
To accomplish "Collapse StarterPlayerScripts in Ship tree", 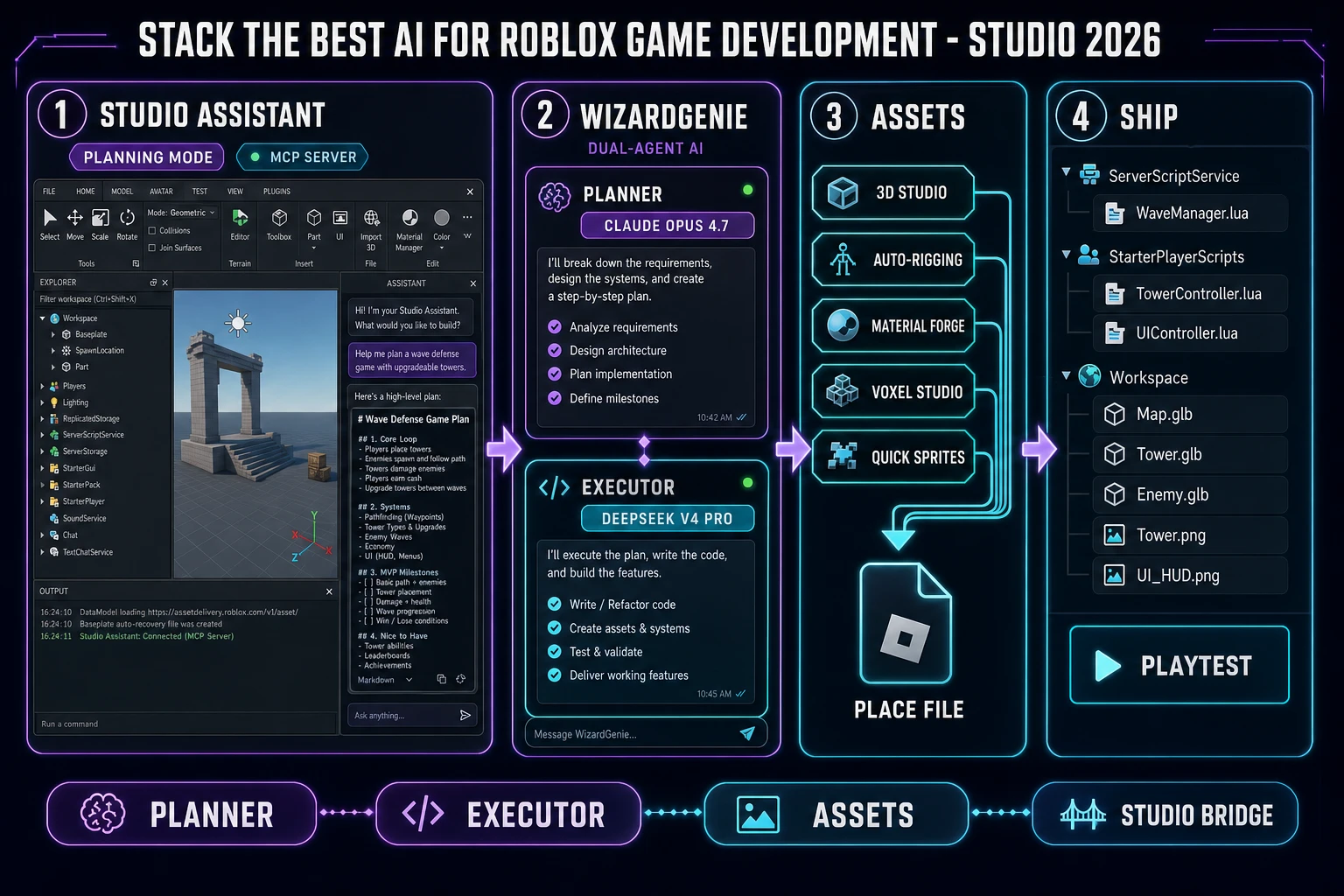I will click(1066, 255).
